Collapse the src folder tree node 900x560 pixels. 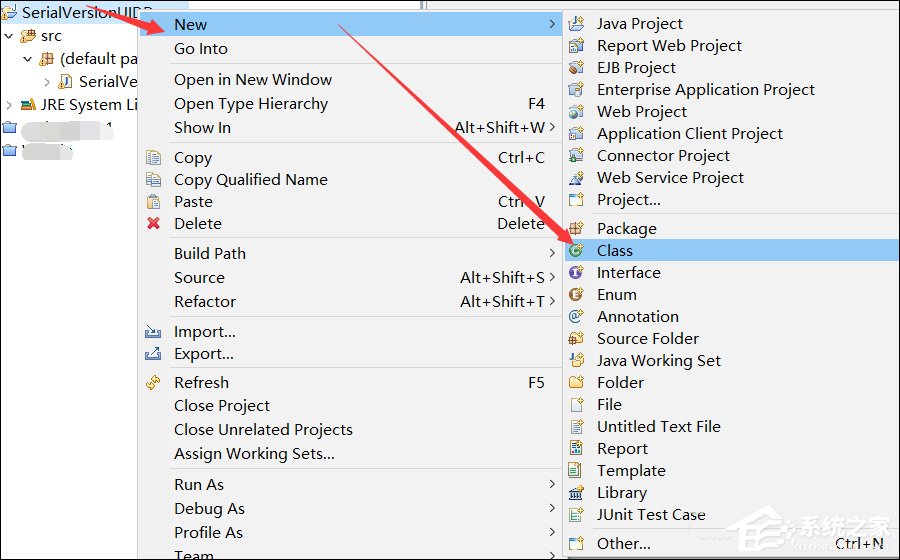point(9,36)
